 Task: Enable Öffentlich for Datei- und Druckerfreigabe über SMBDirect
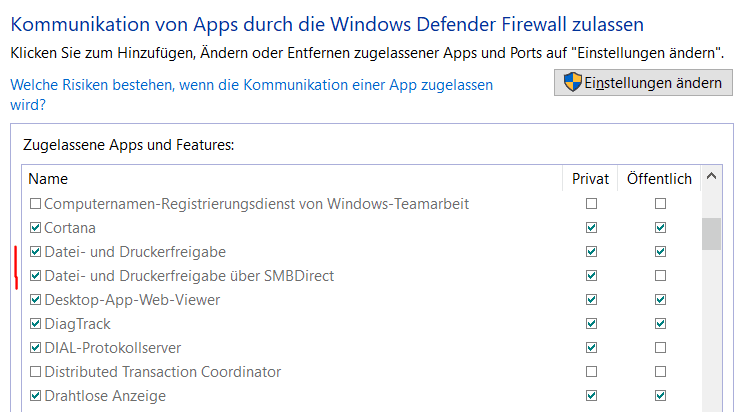click(x=659, y=276)
